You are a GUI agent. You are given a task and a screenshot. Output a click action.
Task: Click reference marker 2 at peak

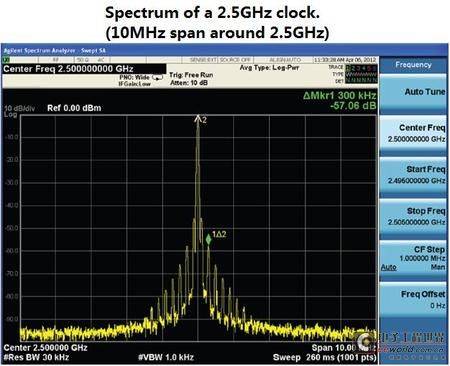(x=198, y=118)
